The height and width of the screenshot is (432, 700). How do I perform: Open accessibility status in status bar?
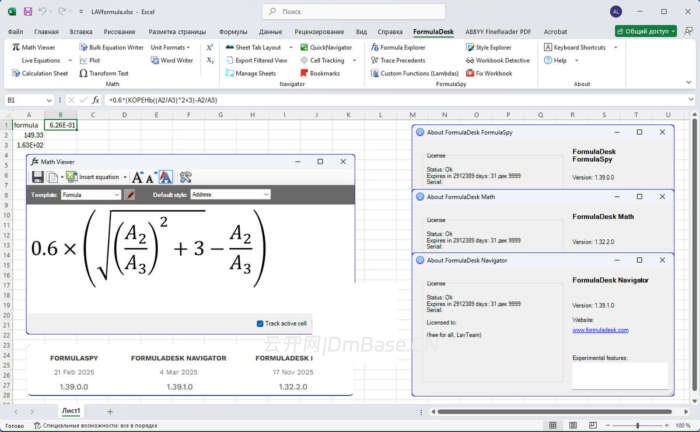tap(96, 426)
